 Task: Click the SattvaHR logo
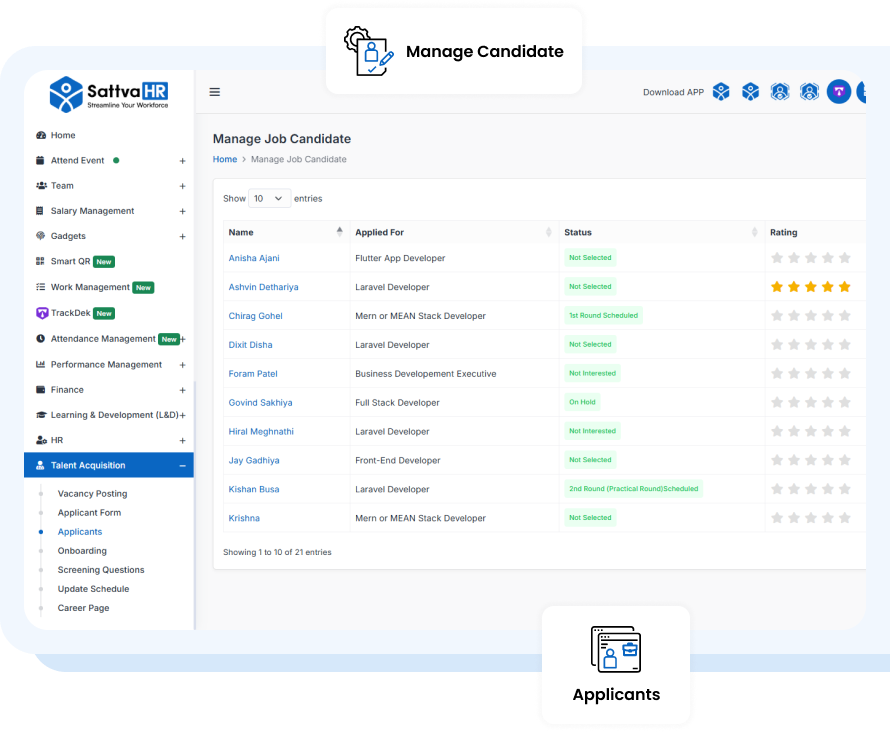(108, 94)
